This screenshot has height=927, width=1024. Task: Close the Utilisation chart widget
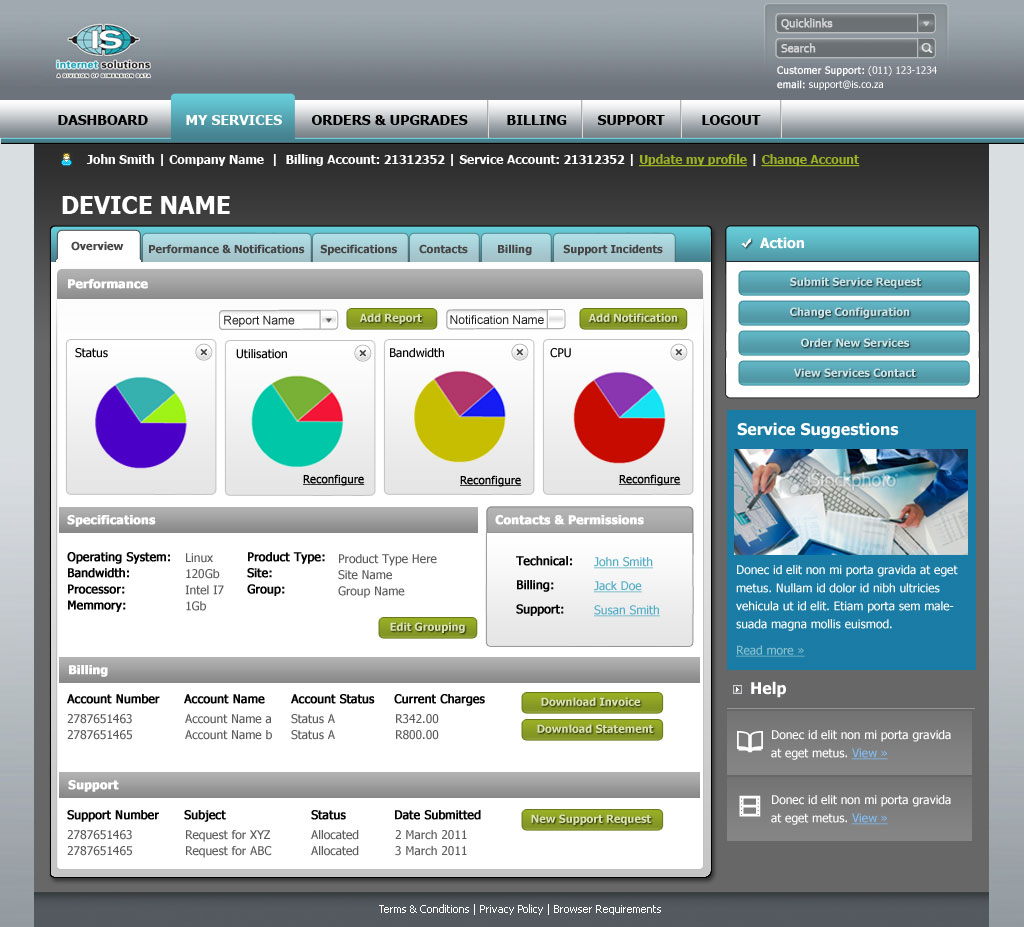(362, 353)
